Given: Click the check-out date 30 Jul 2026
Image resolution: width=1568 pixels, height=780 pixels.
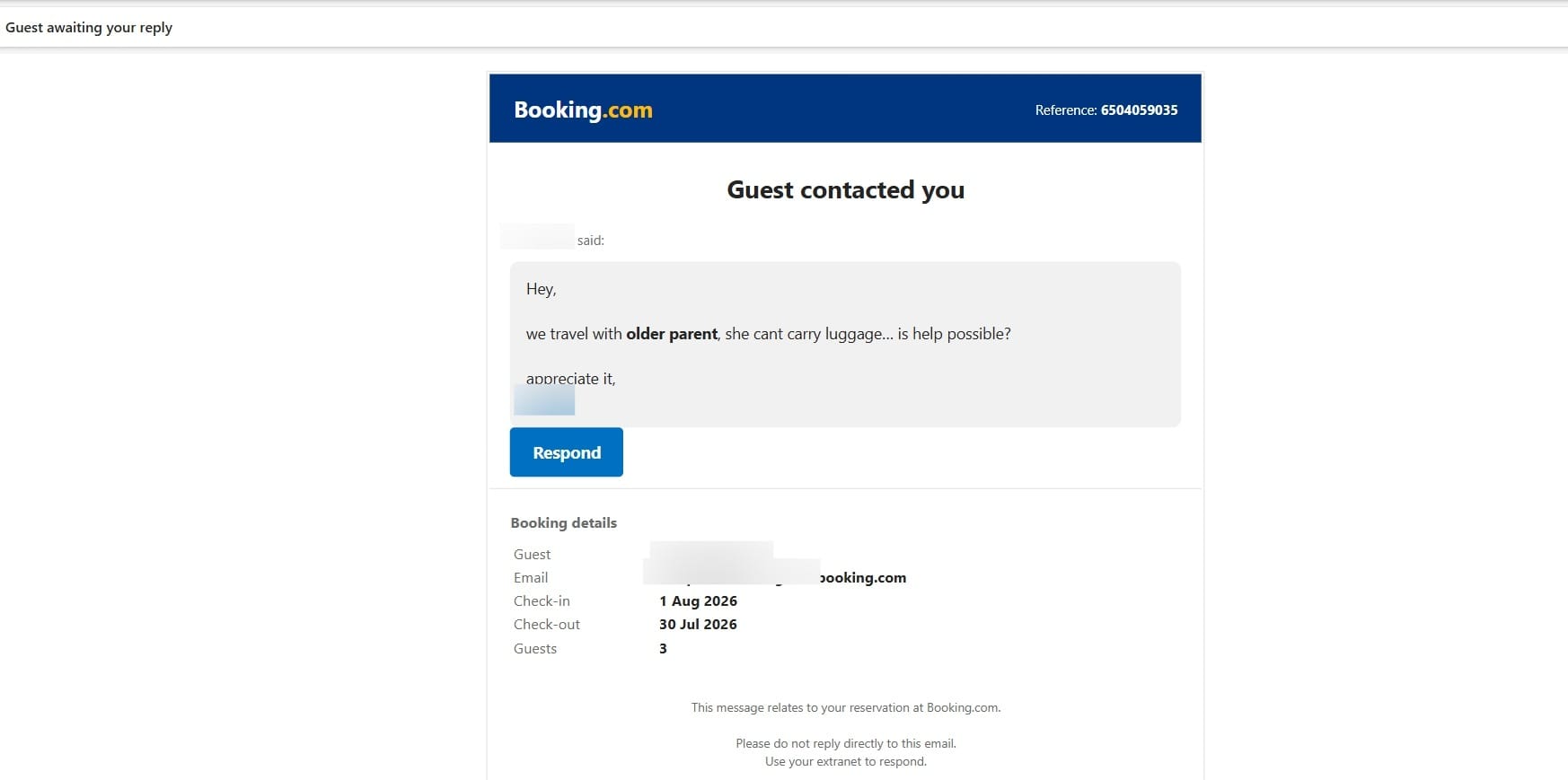Looking at the screenshot, I should [698, 625].
